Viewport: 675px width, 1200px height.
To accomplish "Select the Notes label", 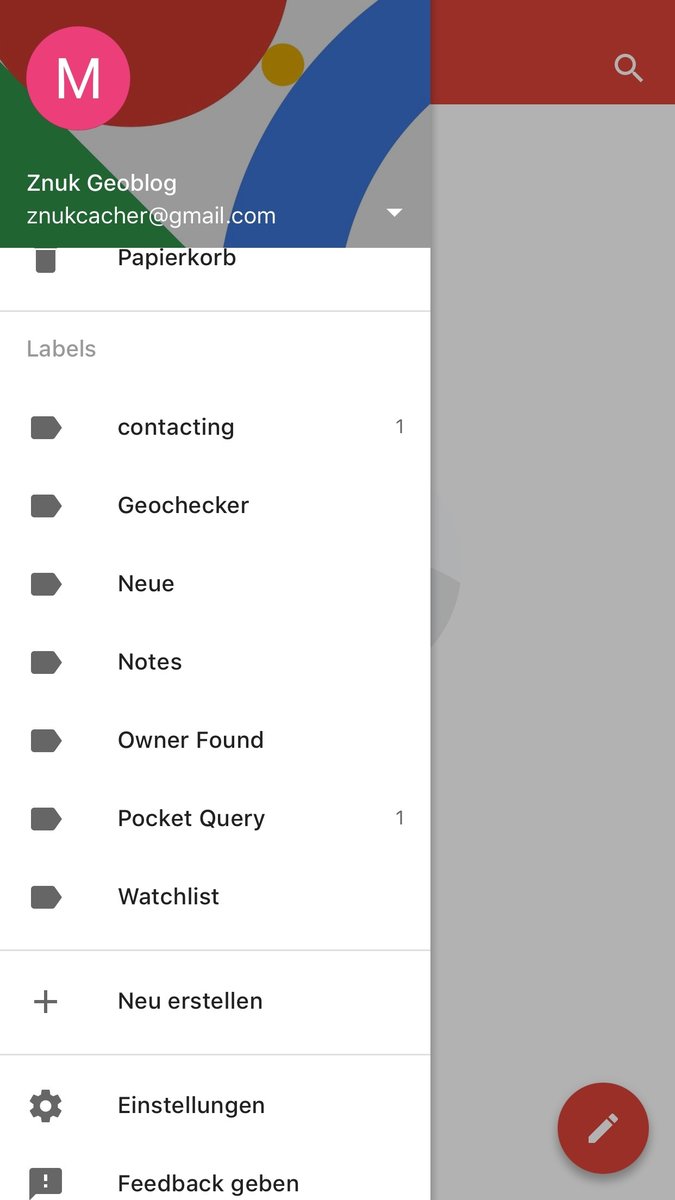I will [x=215, y=662].
